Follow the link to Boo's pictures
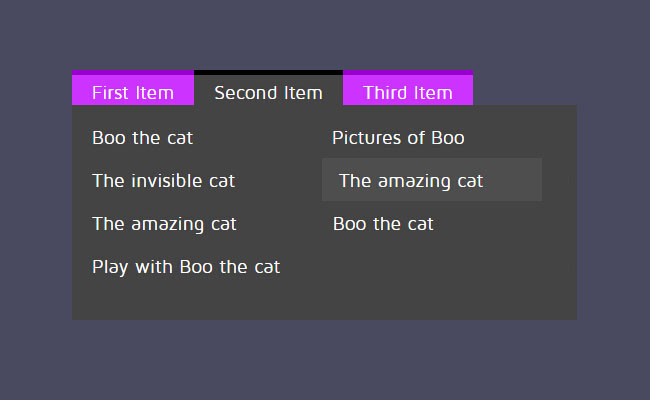Viewport: 650px width, 400px height. click(x=398, y=138)
